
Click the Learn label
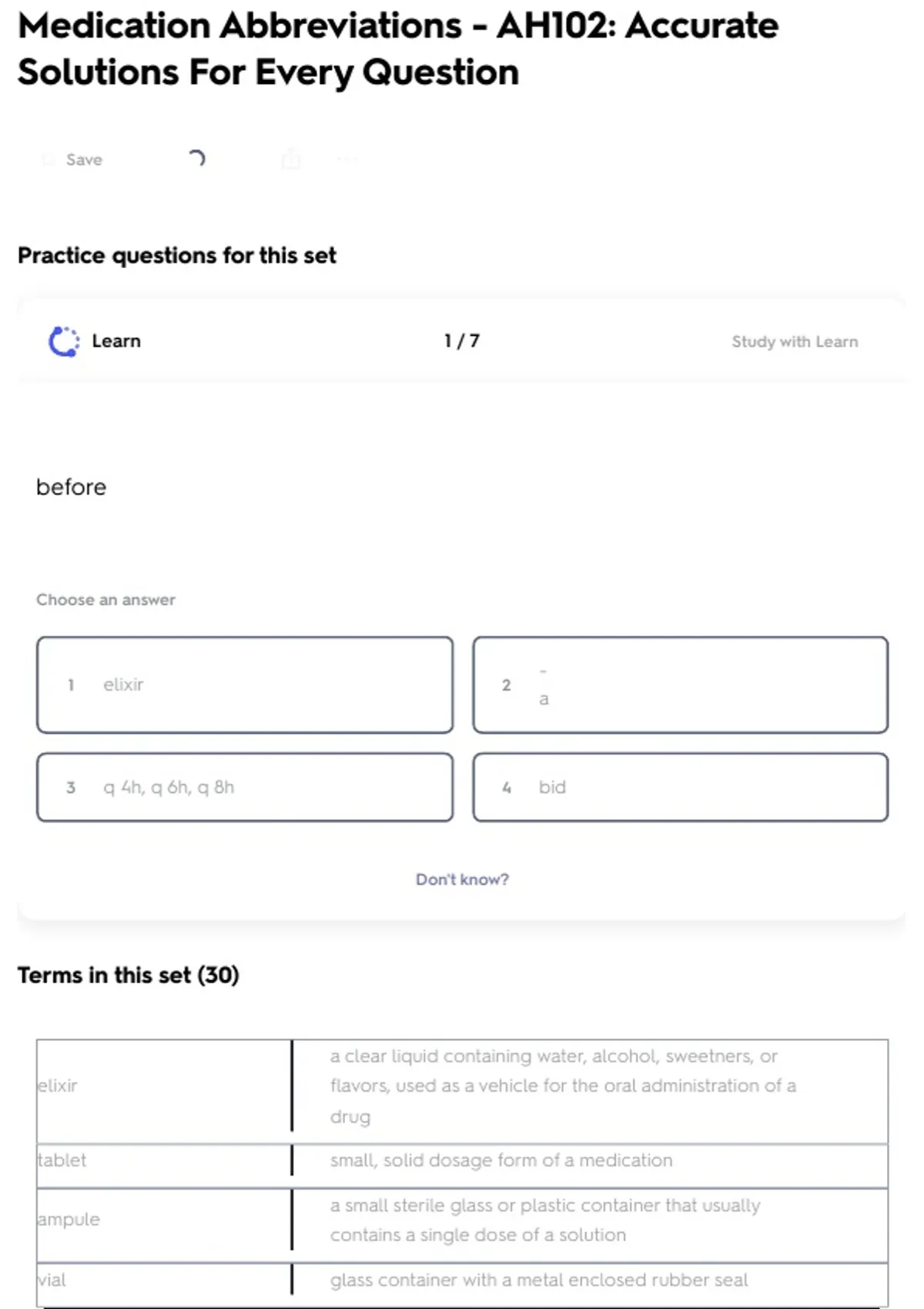point(116,341)
